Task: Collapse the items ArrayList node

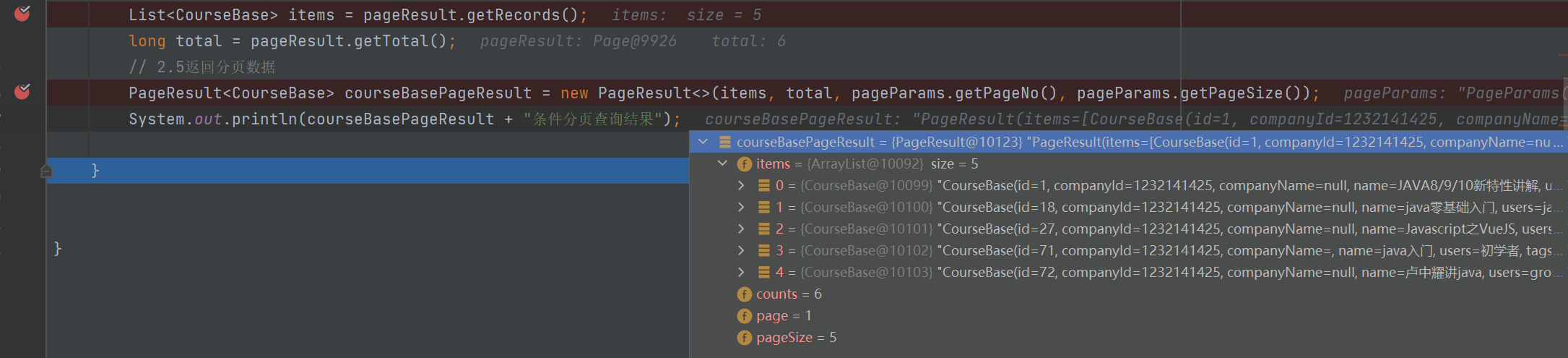Action: point(722,163)
